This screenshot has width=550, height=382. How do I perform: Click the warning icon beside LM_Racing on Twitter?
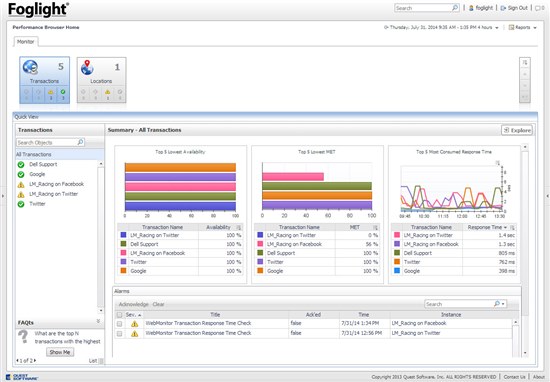(21, 194)
